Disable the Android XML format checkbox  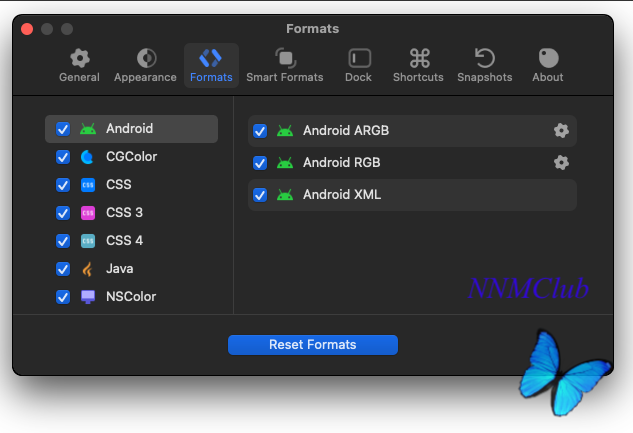coord(260,195)
